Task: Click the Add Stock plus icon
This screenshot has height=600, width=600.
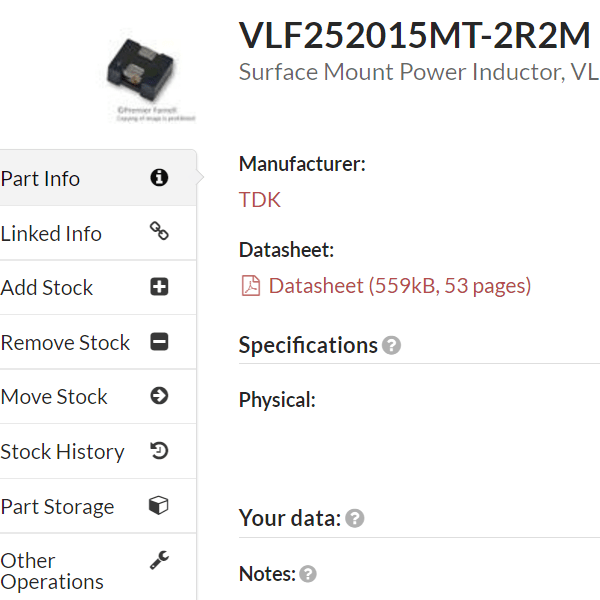Action: click(159, 287)
